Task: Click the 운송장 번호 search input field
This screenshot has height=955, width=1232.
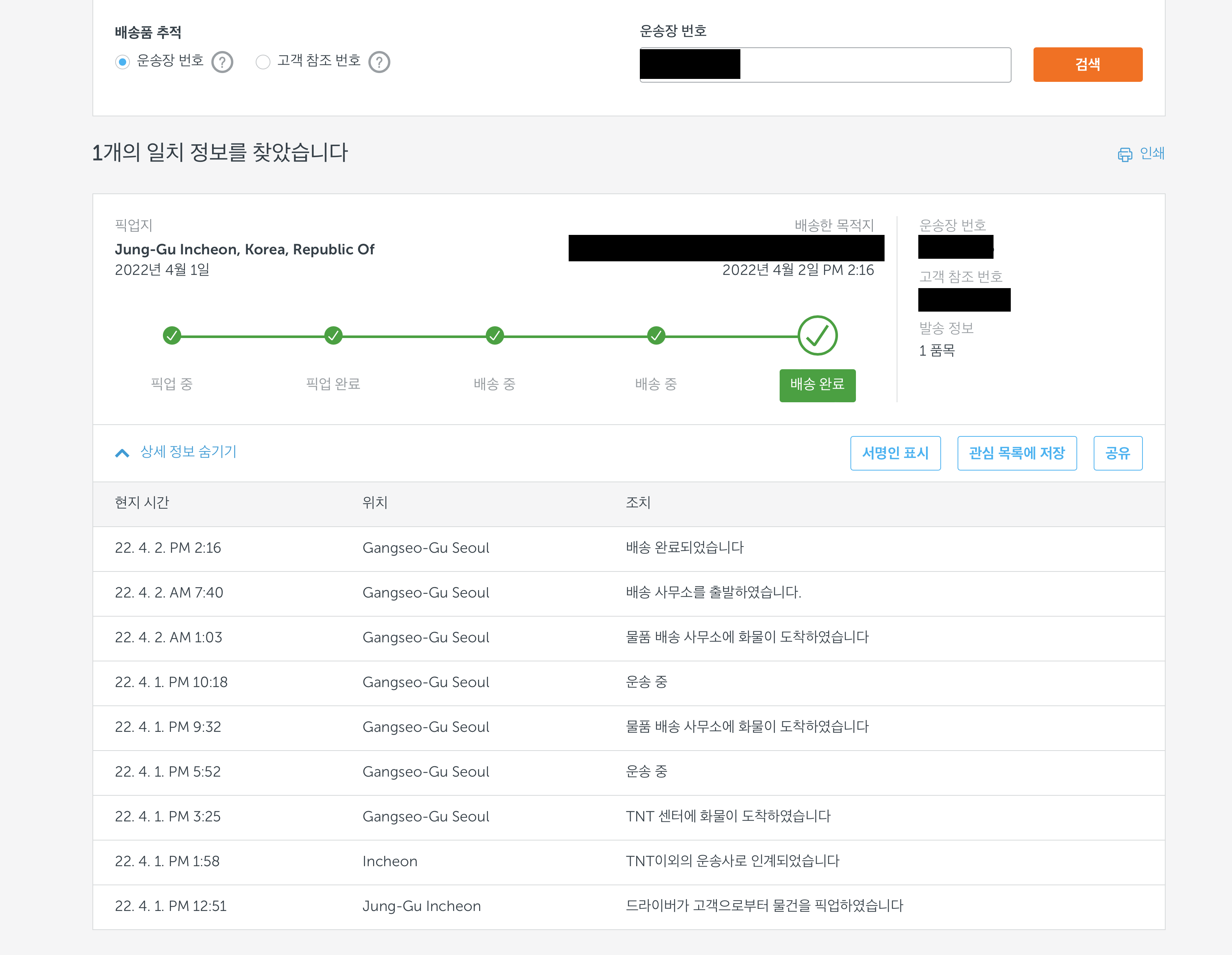Action: (874, 65)
